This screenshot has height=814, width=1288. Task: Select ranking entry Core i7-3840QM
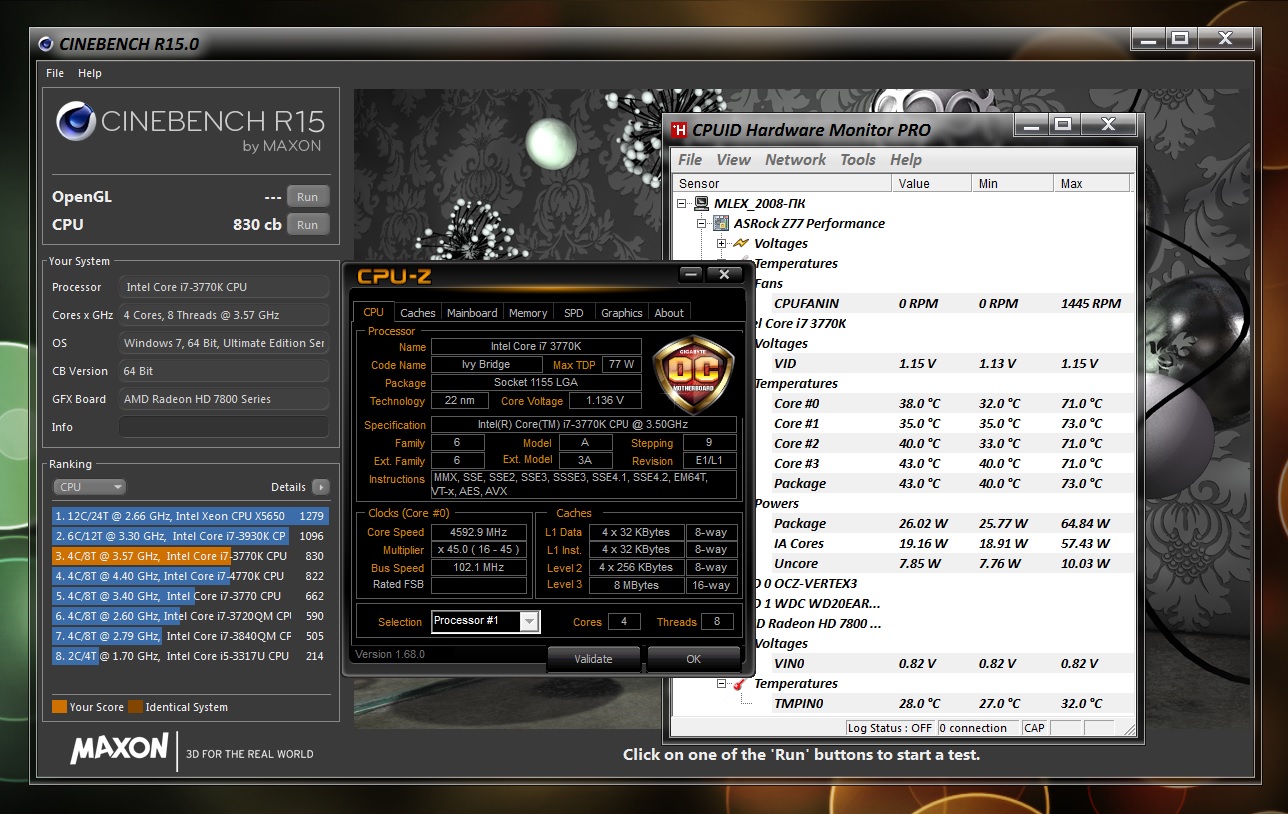pyautogui.click(x=190, y=636)
